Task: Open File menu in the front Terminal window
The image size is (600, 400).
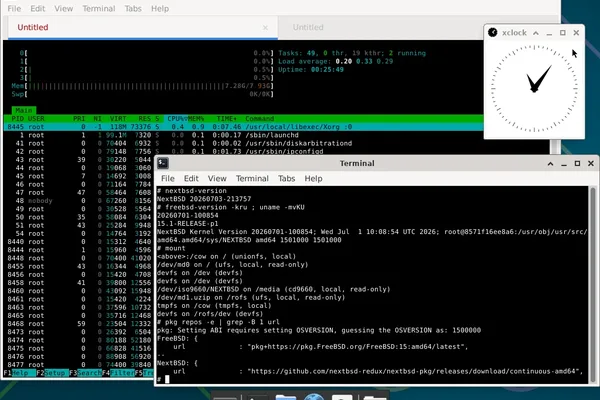Action: 168,178
